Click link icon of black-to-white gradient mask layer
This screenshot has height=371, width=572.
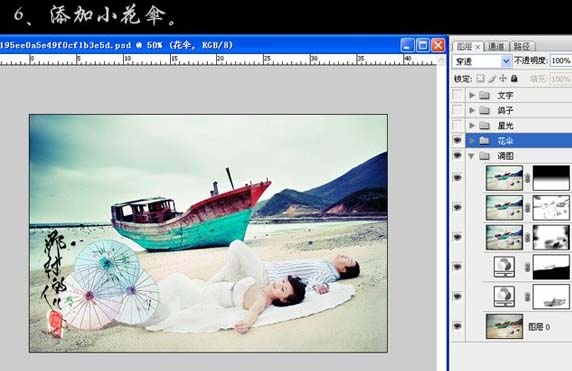coord(527,178)
